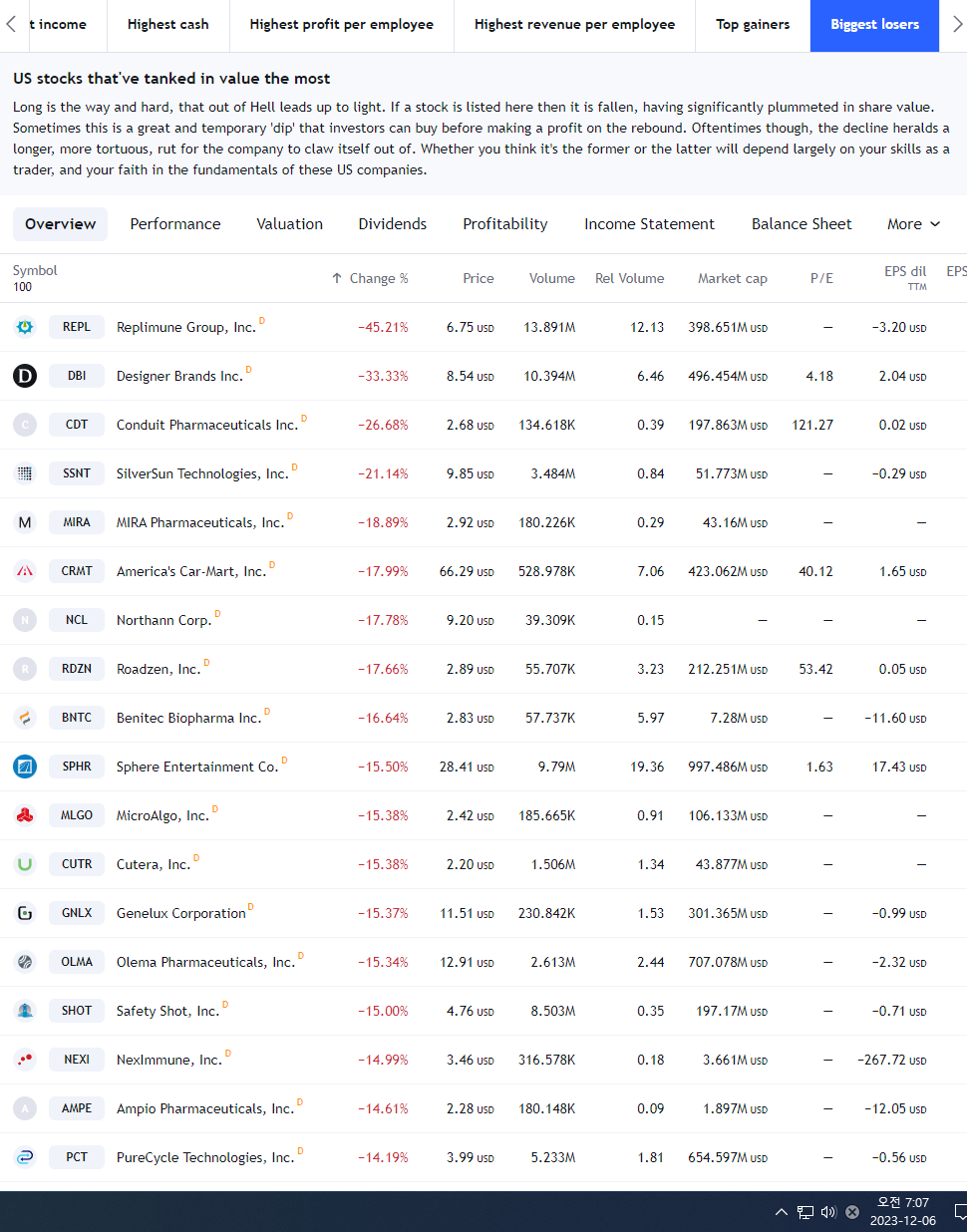Click the 997.486M market cap value

pos(728,767)
